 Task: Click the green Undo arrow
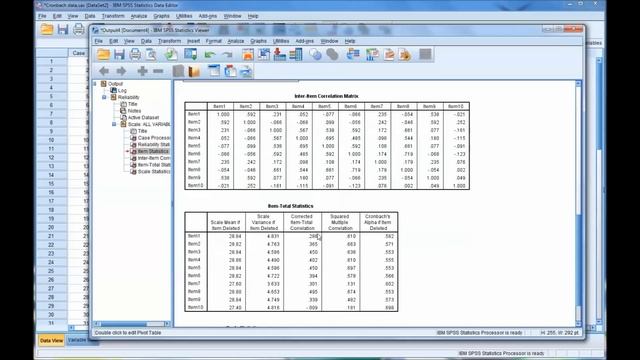tap(210, 54)
